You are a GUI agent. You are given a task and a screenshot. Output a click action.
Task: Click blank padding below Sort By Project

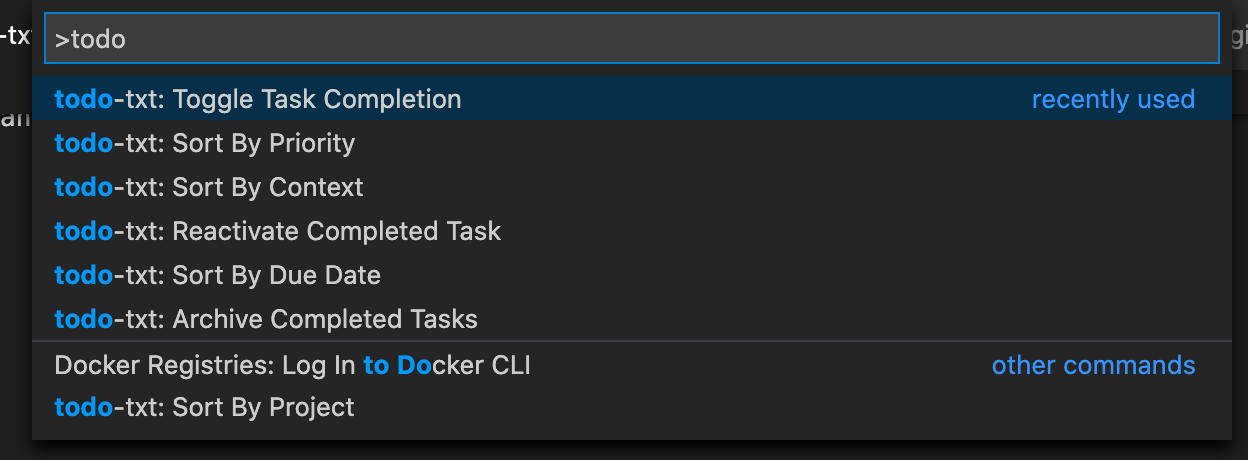point(630,432)
